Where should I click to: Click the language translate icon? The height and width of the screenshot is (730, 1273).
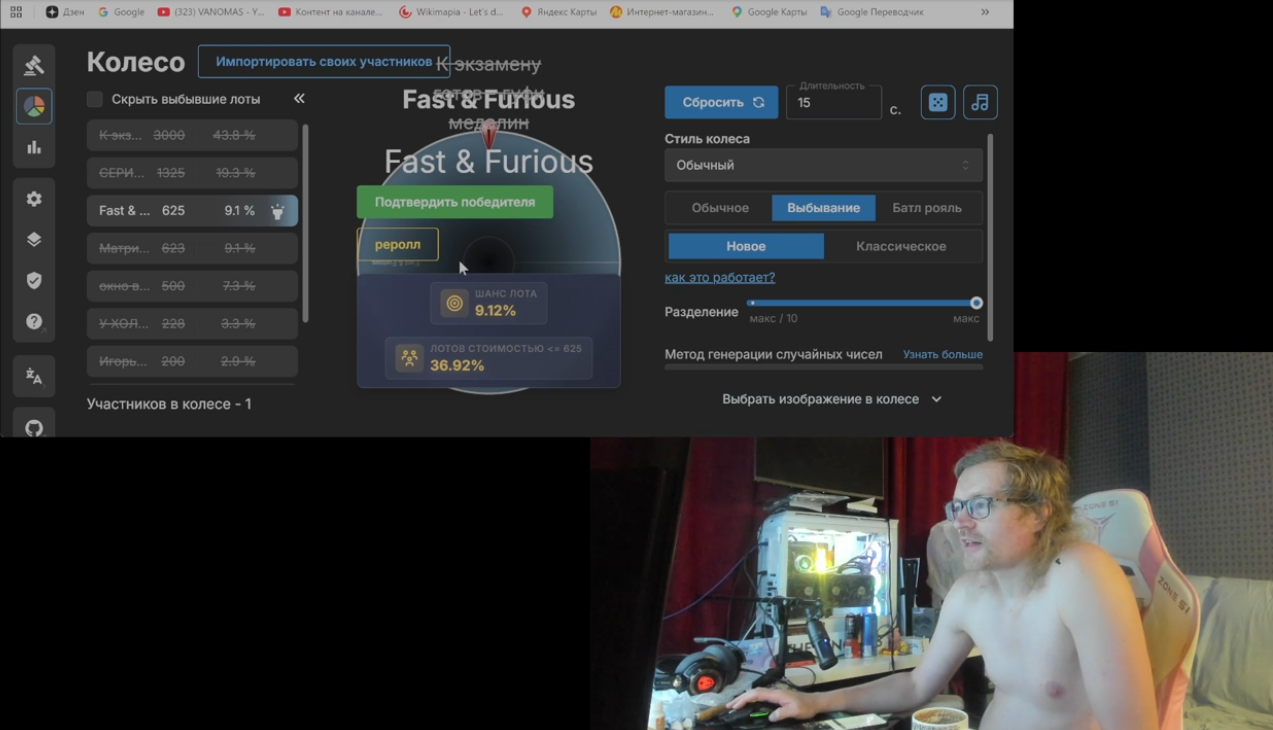pos(34,376)
